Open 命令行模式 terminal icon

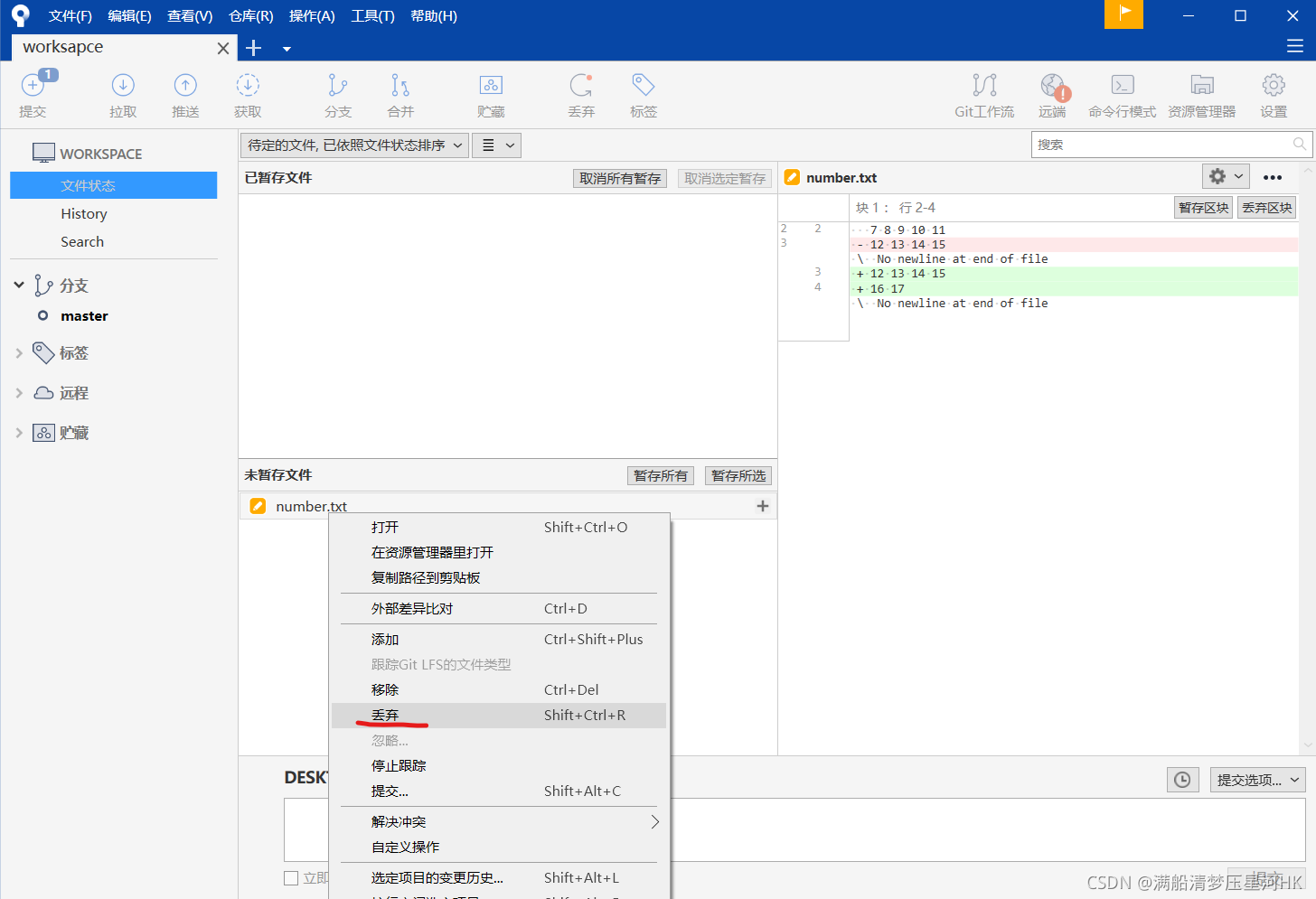tap(1123, 85)
